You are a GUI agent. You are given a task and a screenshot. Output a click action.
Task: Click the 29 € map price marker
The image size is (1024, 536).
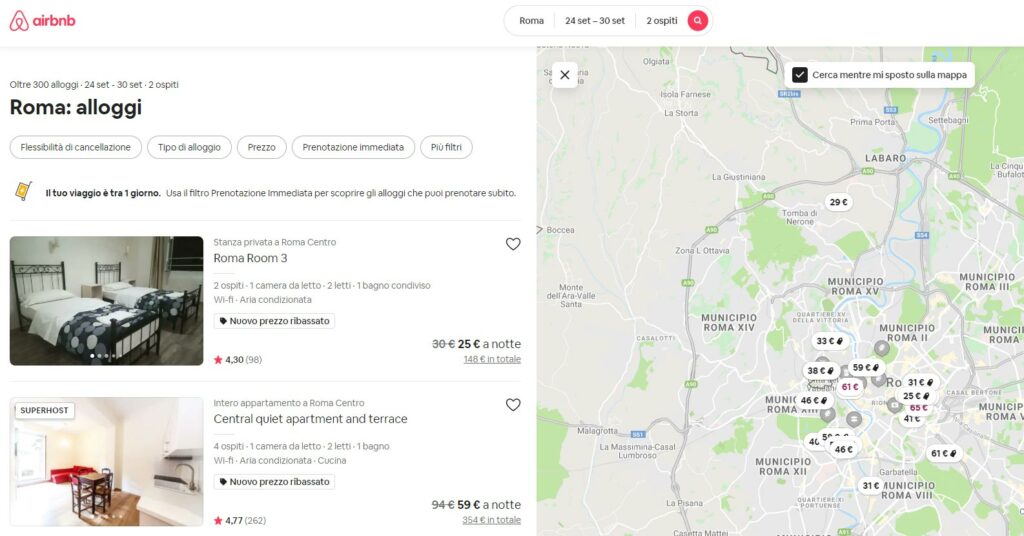[838, 203]
